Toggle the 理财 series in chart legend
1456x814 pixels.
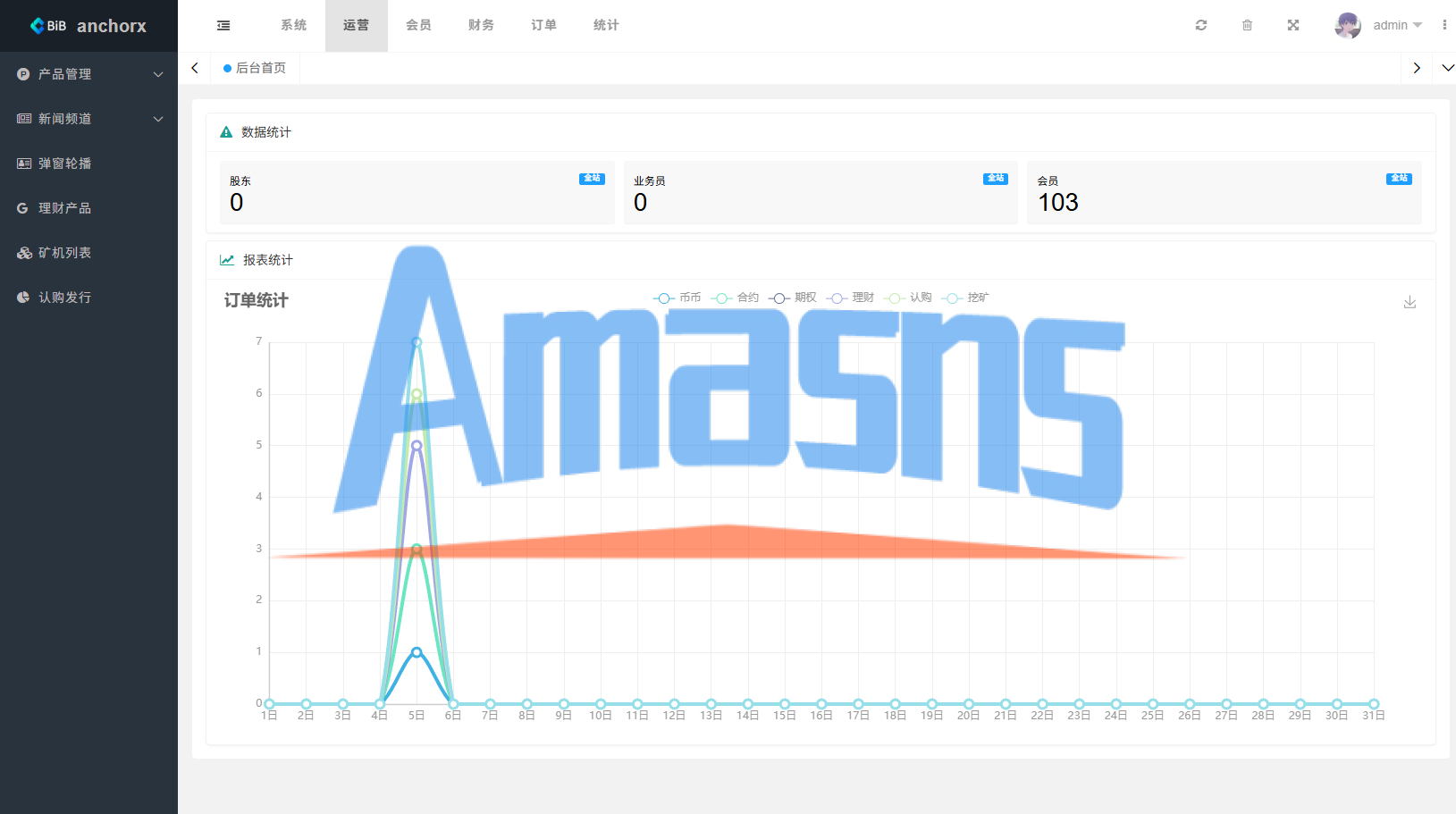point(850,298)
